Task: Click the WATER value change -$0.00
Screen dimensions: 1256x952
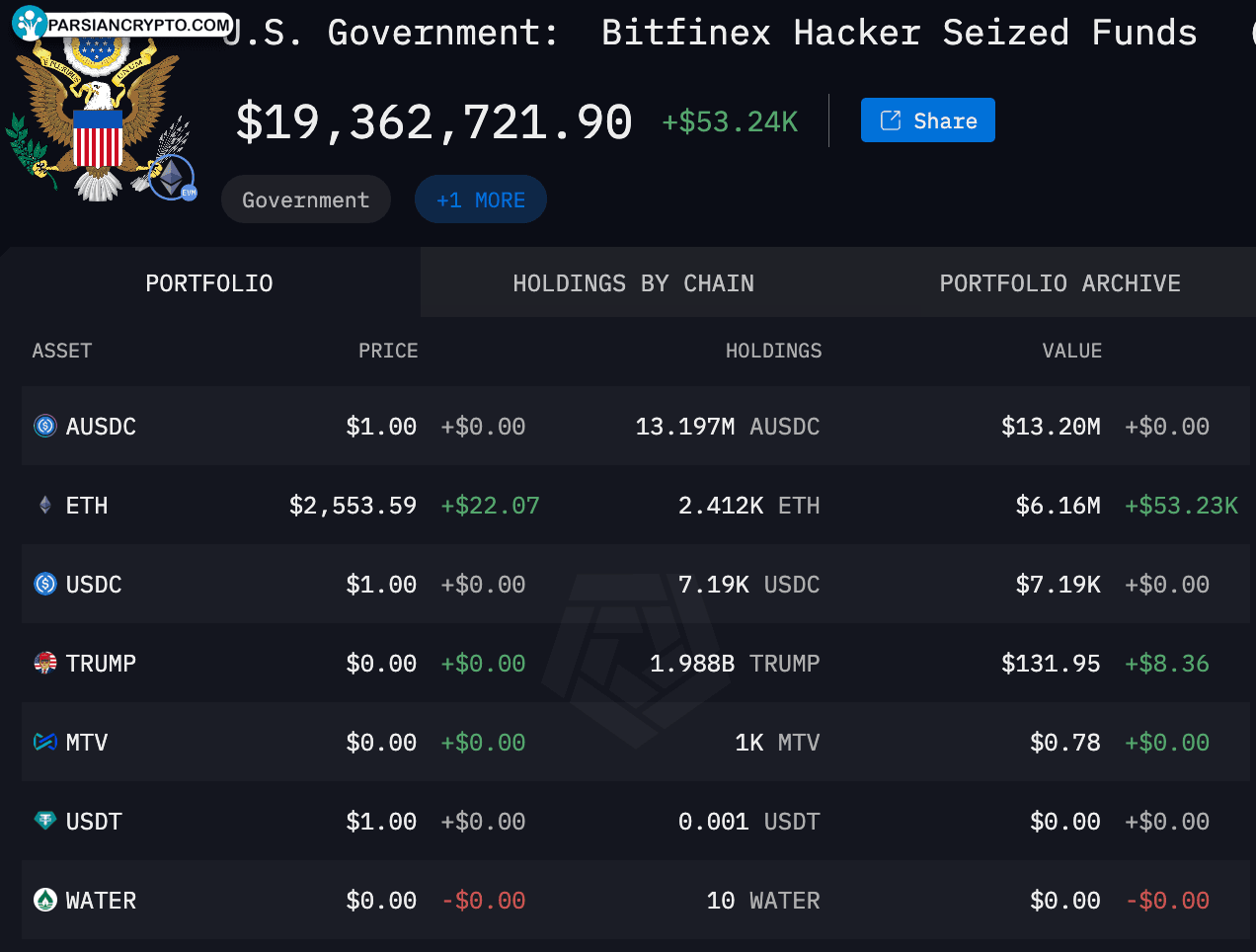Action: pyautogui.click(x=1167, y=901)
